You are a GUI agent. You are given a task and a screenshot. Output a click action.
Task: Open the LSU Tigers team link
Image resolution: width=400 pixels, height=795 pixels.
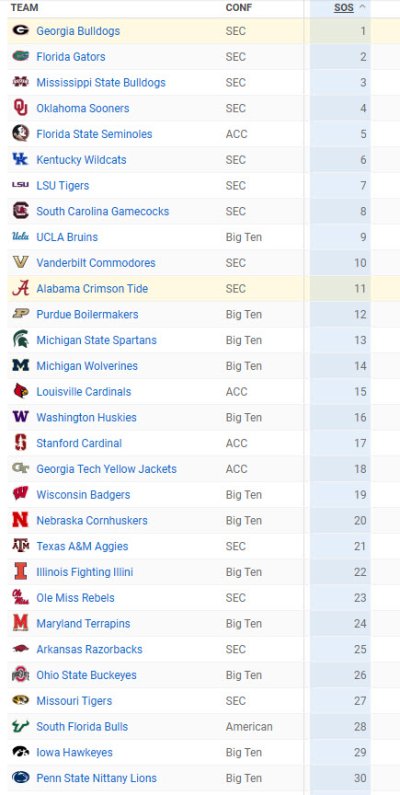coord(63,186)
